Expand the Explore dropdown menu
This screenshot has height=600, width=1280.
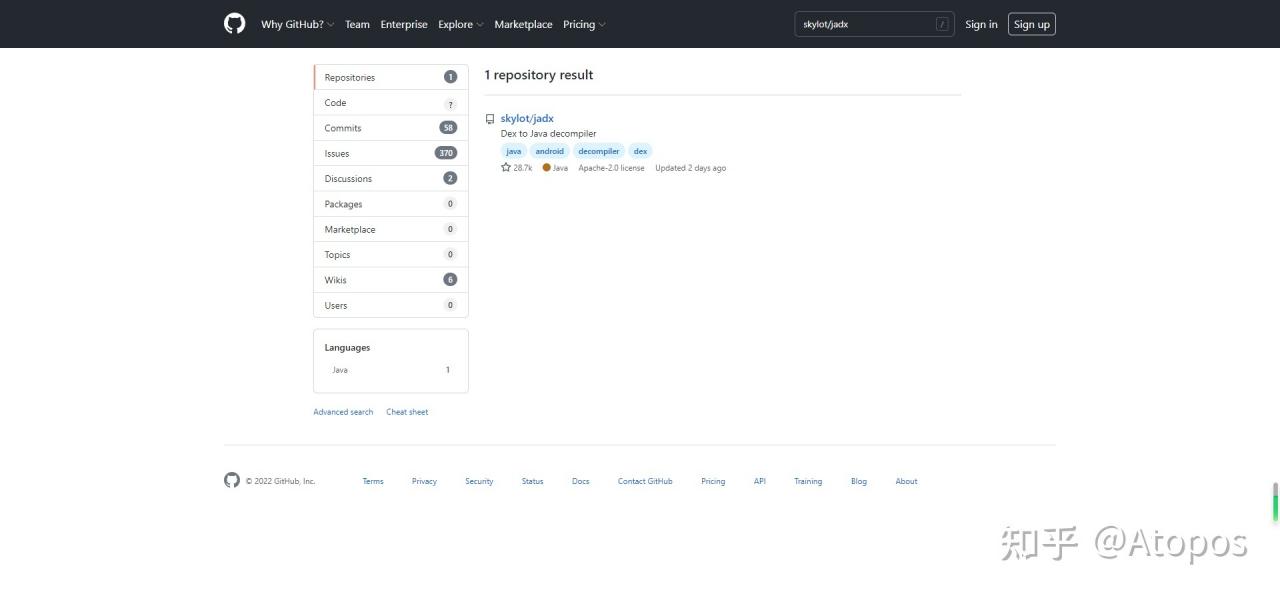pos(461,24)
